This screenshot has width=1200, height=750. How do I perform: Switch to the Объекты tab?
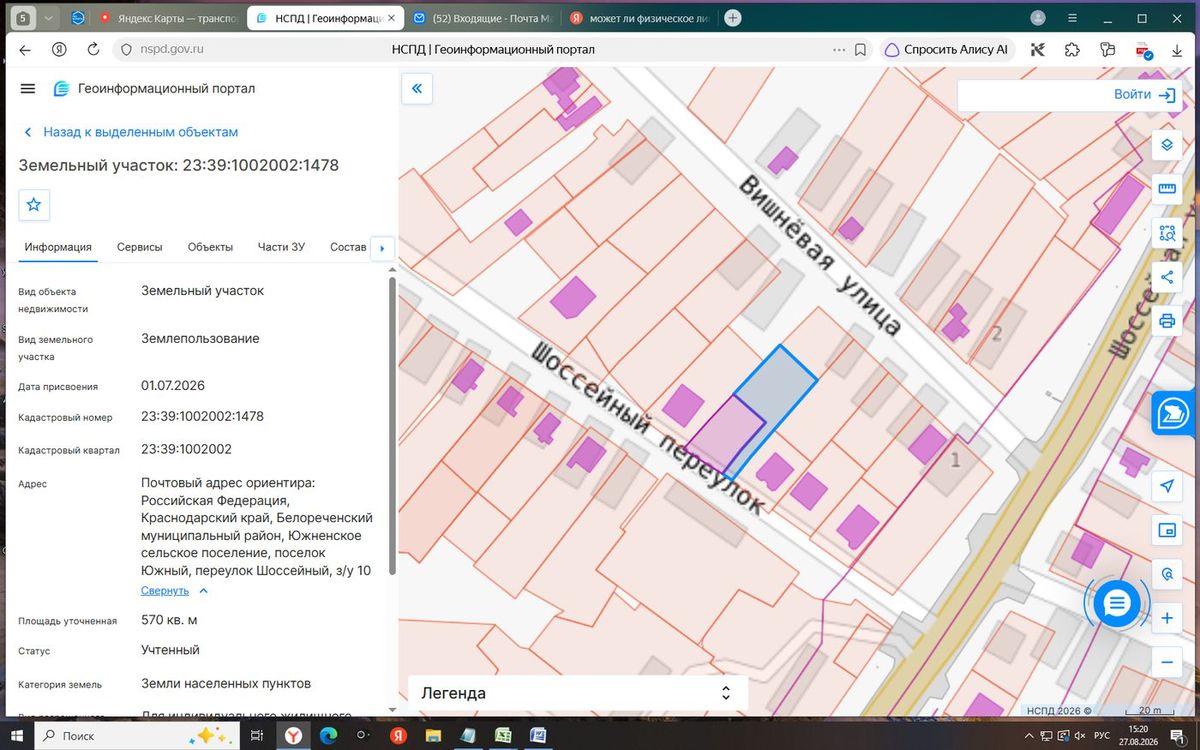tap(210, 247)
